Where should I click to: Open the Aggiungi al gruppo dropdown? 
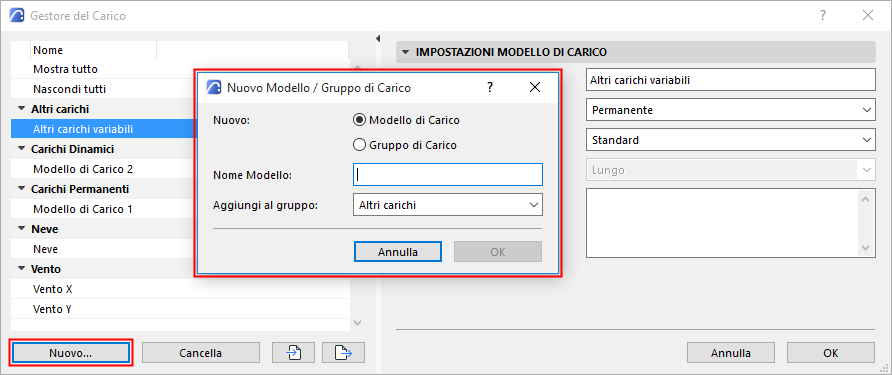pos(448,205)
